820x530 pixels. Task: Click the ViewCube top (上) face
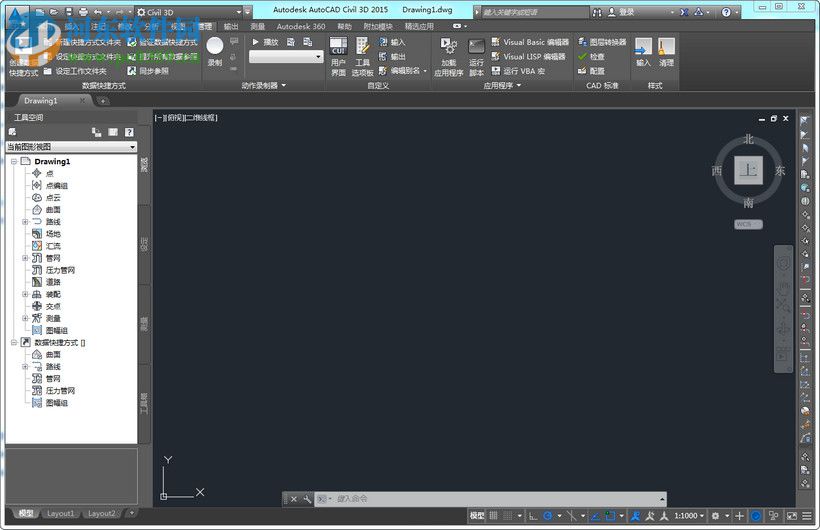748,170
